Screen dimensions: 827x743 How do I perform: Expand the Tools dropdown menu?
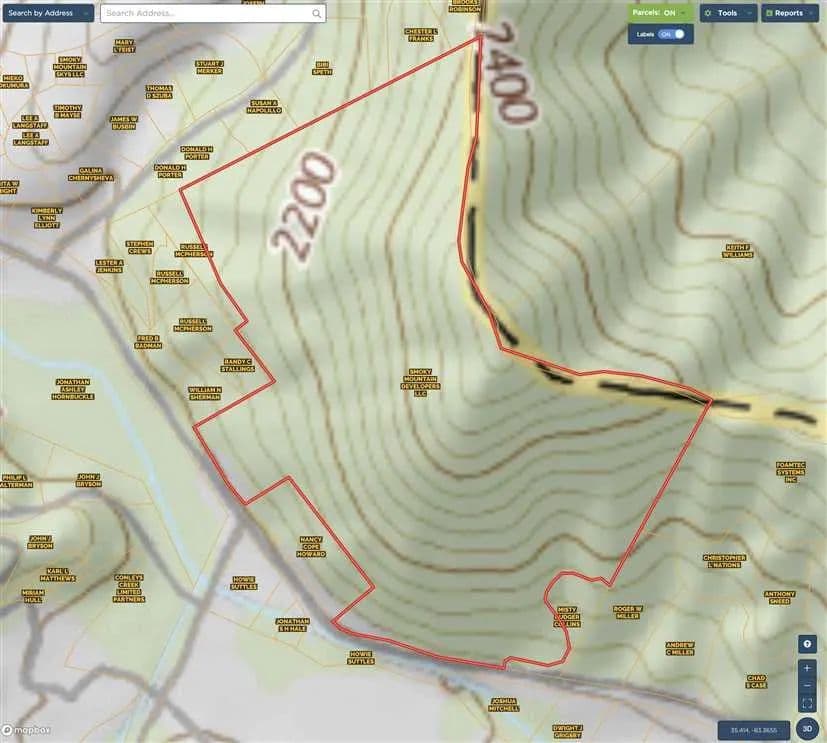point(727,13)
